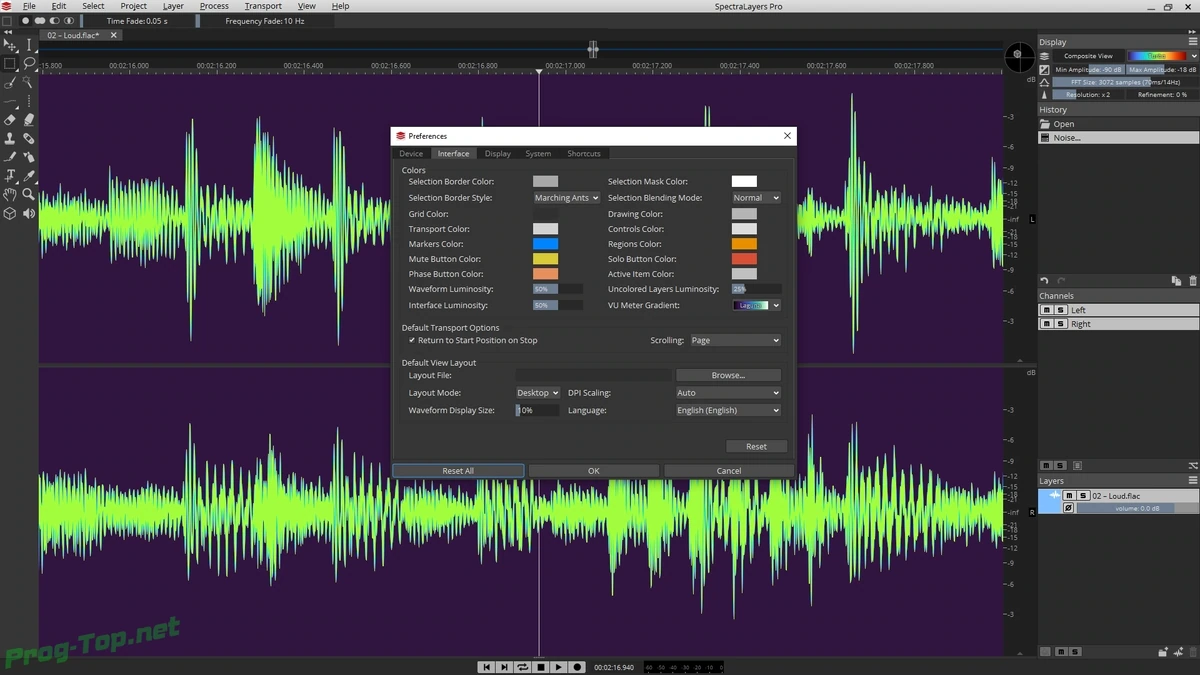Solo the 02 – Loud.flac layer

point(1083,496)
